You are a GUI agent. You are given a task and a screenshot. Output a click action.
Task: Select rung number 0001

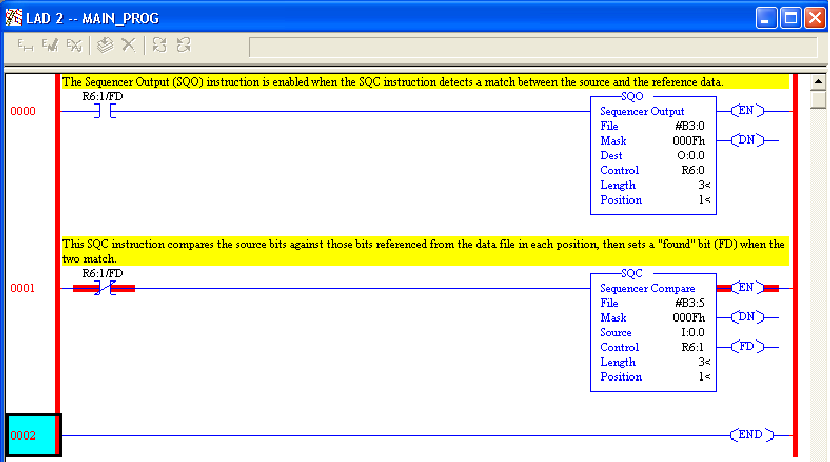(23, 288)
